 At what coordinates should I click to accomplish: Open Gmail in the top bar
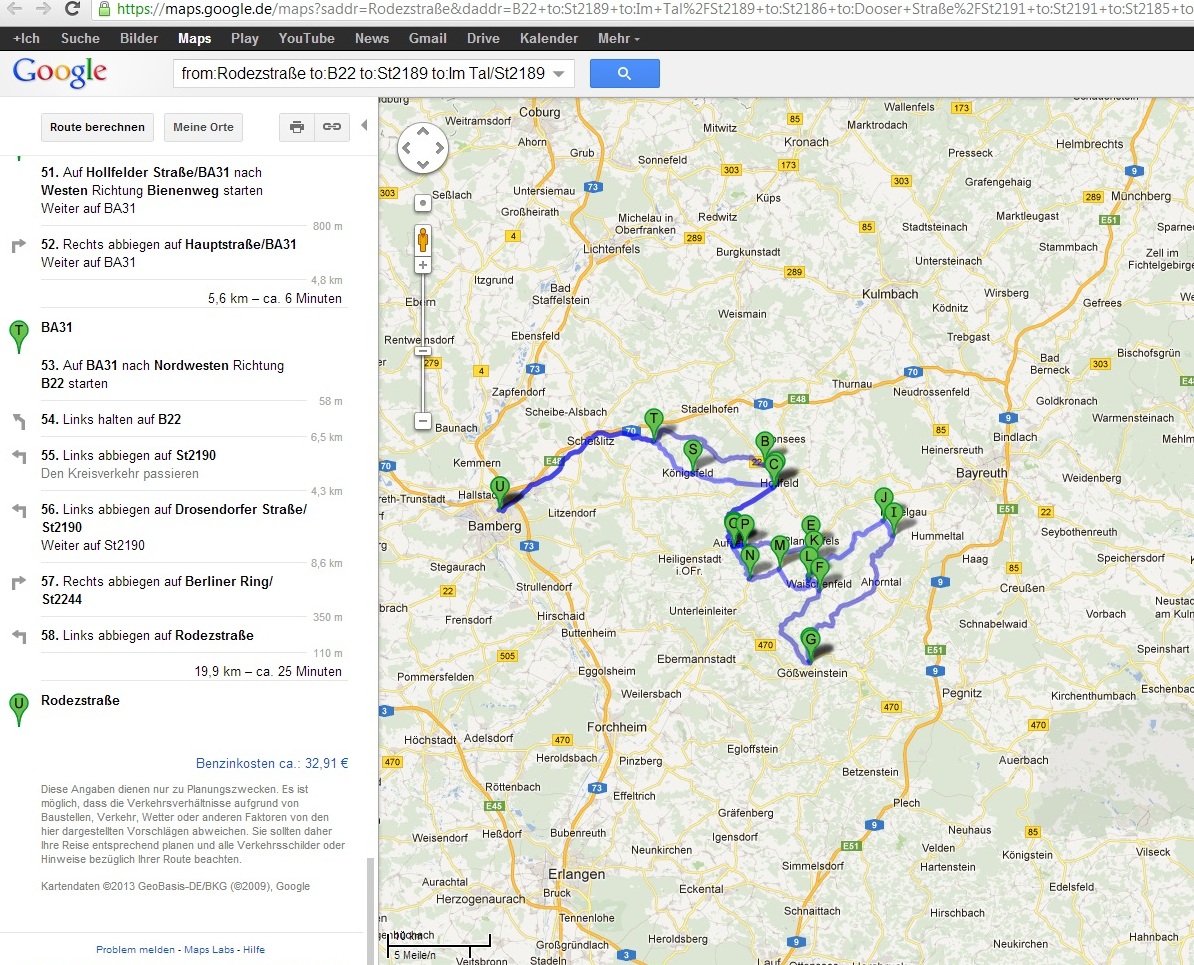tap(427, 38)
